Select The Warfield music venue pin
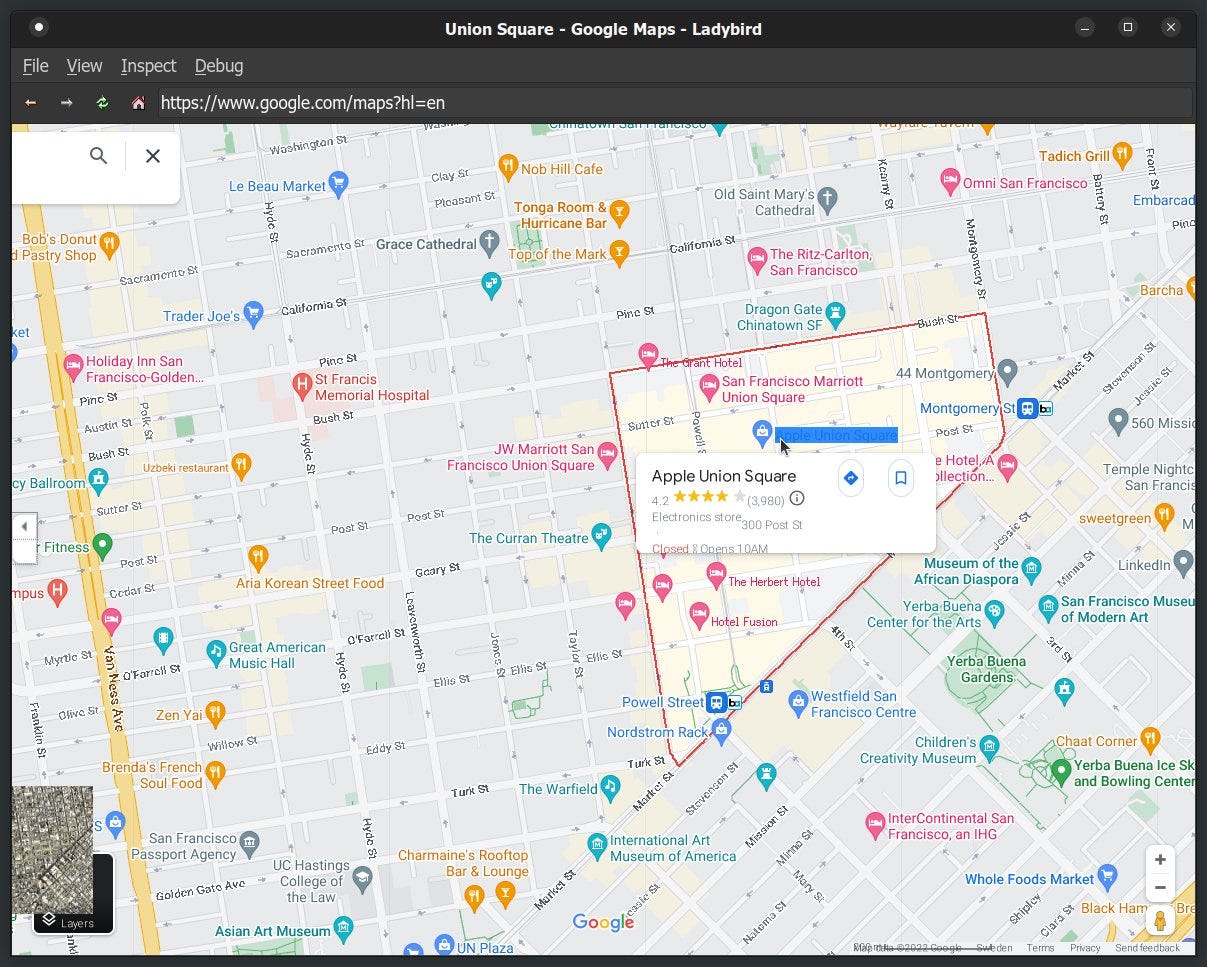The height and width of the screenshot is (967, 1207). tap(611, 787)
